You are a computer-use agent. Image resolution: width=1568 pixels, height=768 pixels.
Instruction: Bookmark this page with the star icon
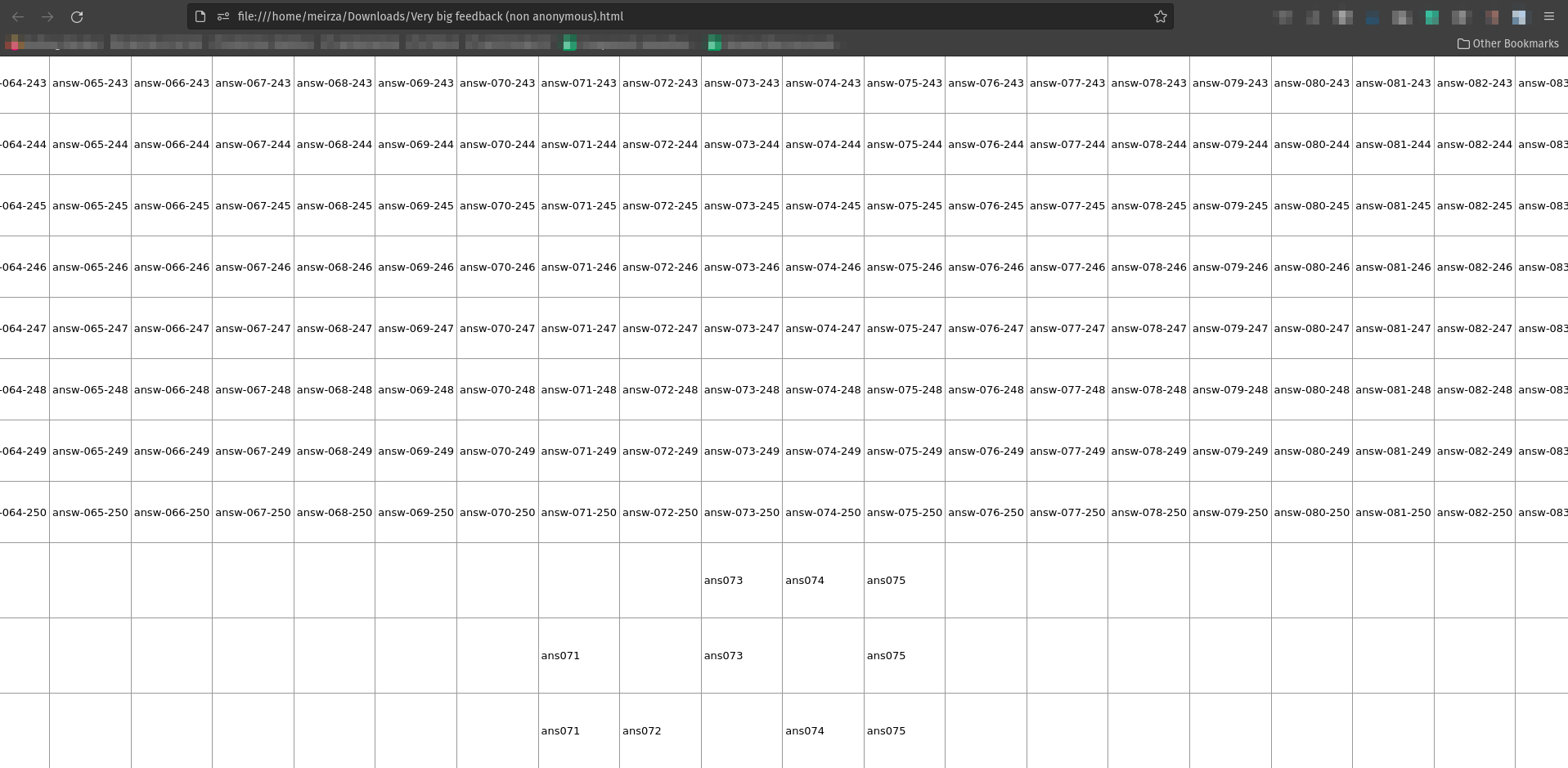pos(1160,16)
